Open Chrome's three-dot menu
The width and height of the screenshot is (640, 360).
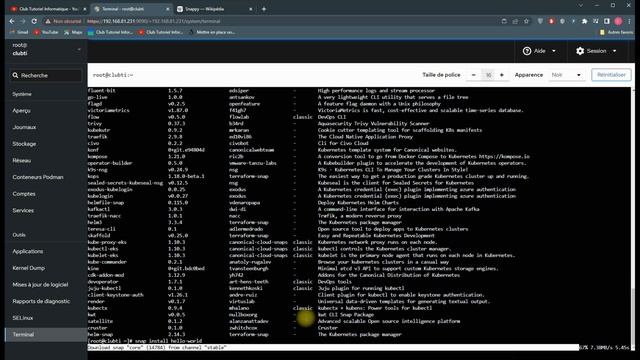tap(630, 21)
